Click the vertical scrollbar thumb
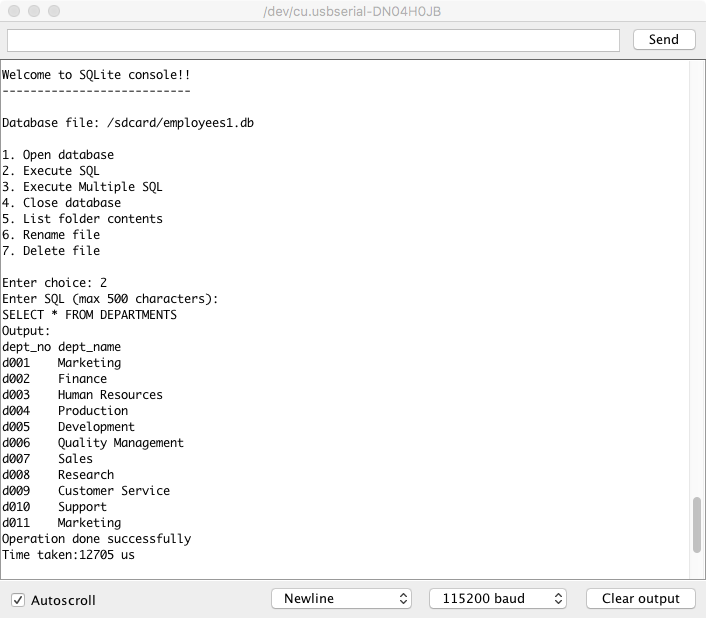This screenshot has height=618, width=706. 697,525
